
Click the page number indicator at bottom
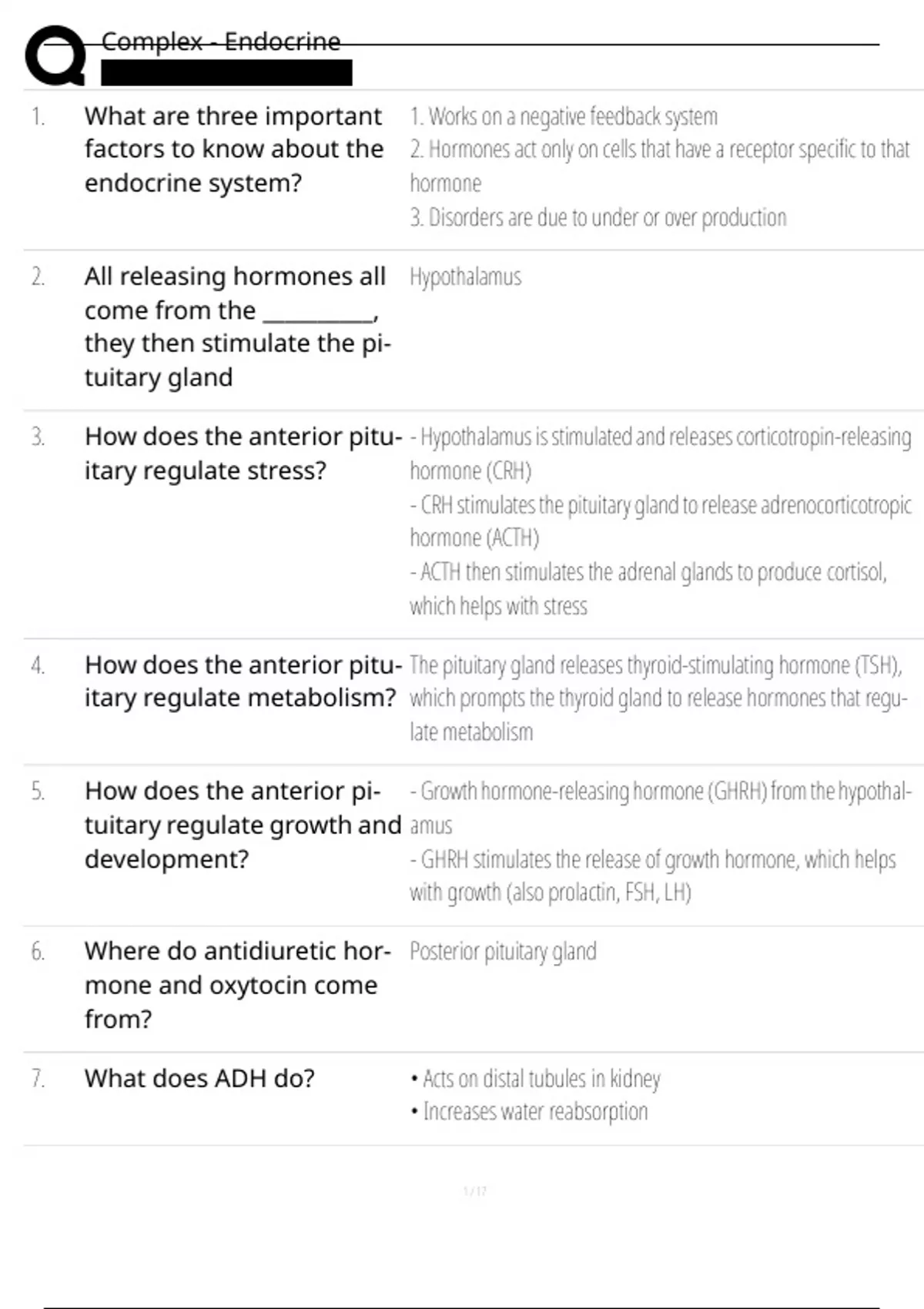(x=475, y=1191)
